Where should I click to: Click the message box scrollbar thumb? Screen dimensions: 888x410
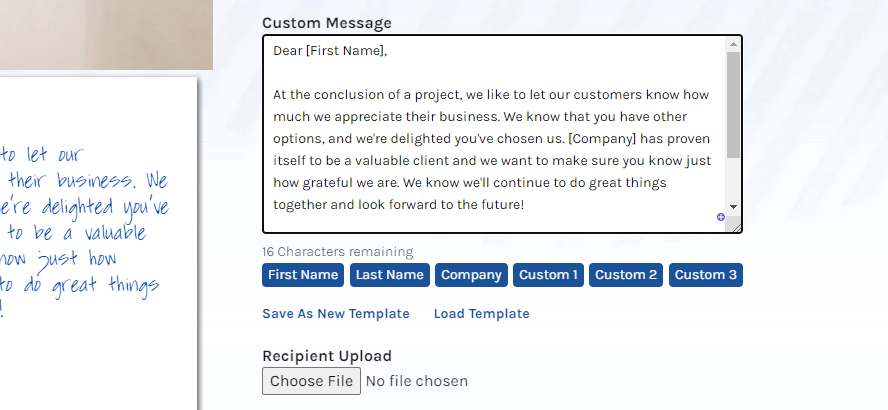(x=733, y=105)
